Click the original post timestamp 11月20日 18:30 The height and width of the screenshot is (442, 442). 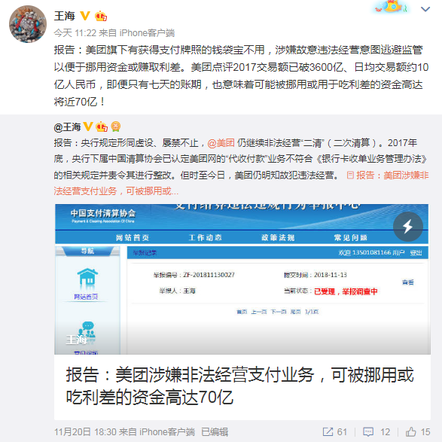85,432
